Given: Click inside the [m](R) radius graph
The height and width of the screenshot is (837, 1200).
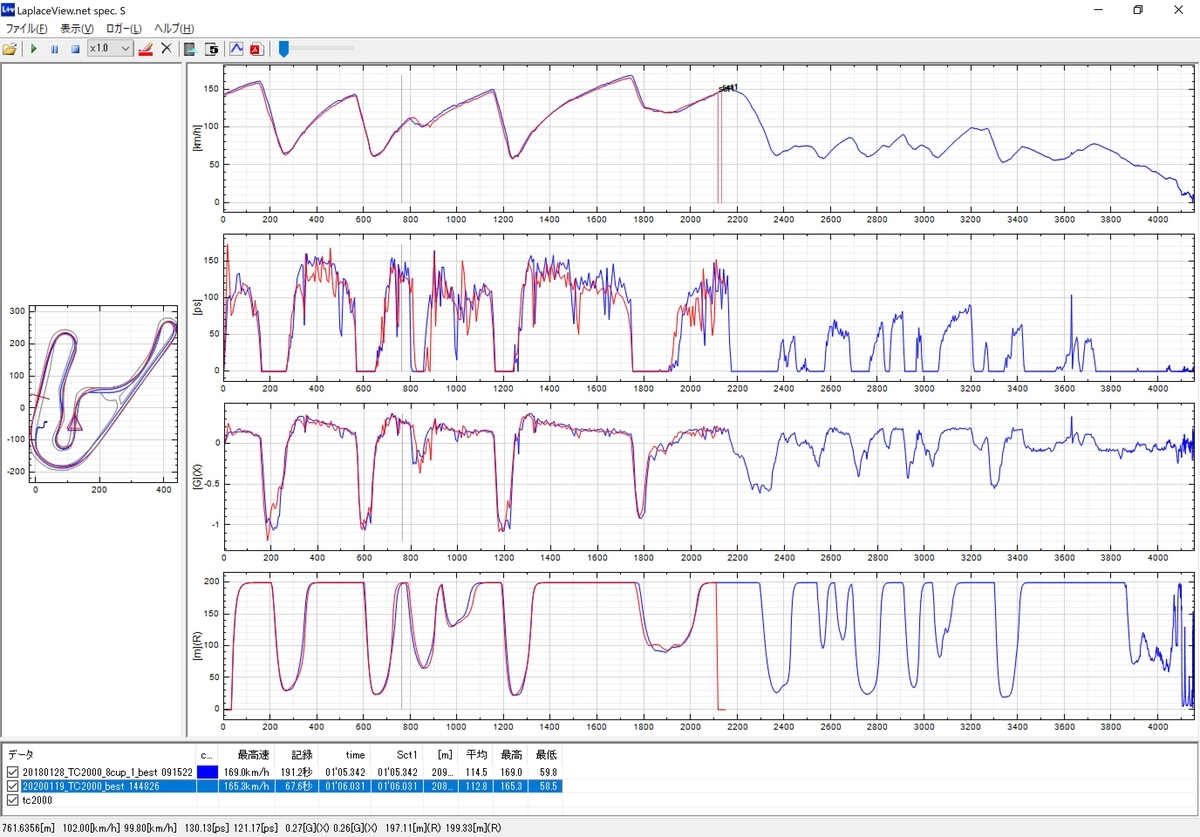Looking at the screenshot, I should (x=708, y=645).
